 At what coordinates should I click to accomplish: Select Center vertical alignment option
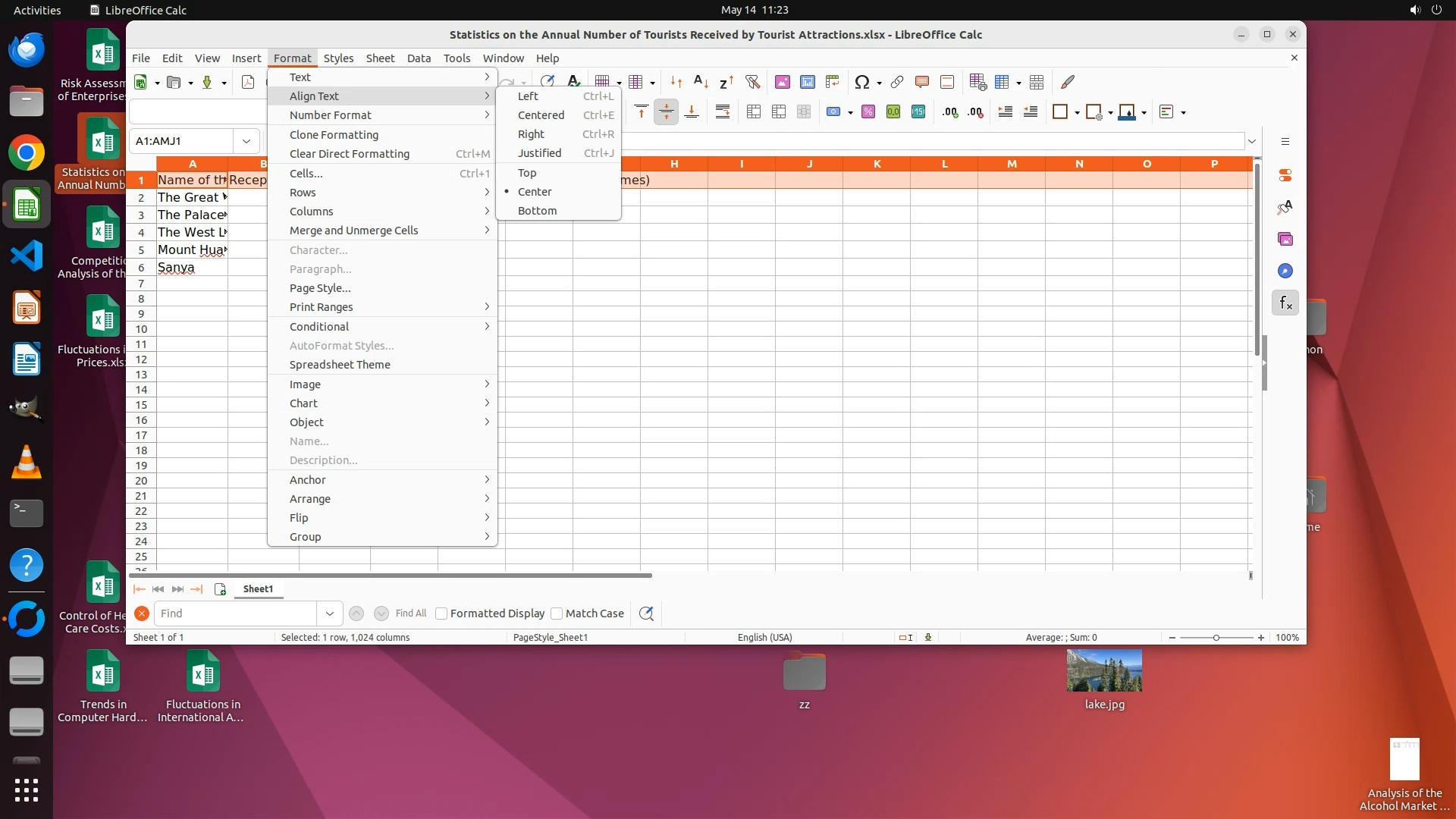535,192
